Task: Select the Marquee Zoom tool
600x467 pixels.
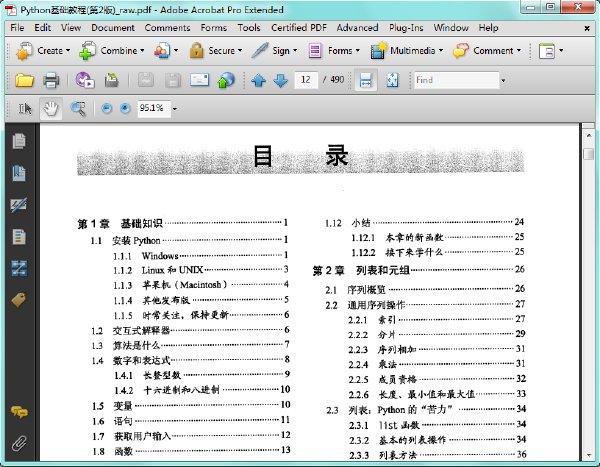Action: click(78, 109)
